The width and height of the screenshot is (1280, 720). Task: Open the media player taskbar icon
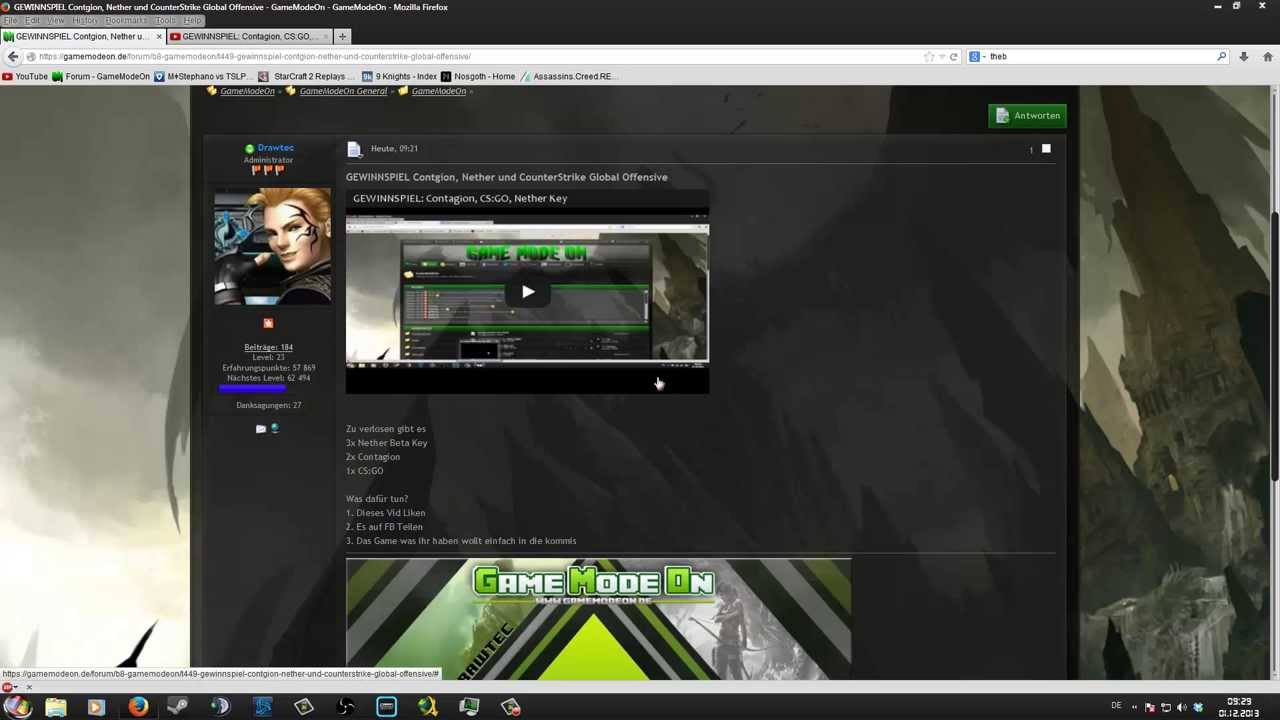tap(96, 707)
